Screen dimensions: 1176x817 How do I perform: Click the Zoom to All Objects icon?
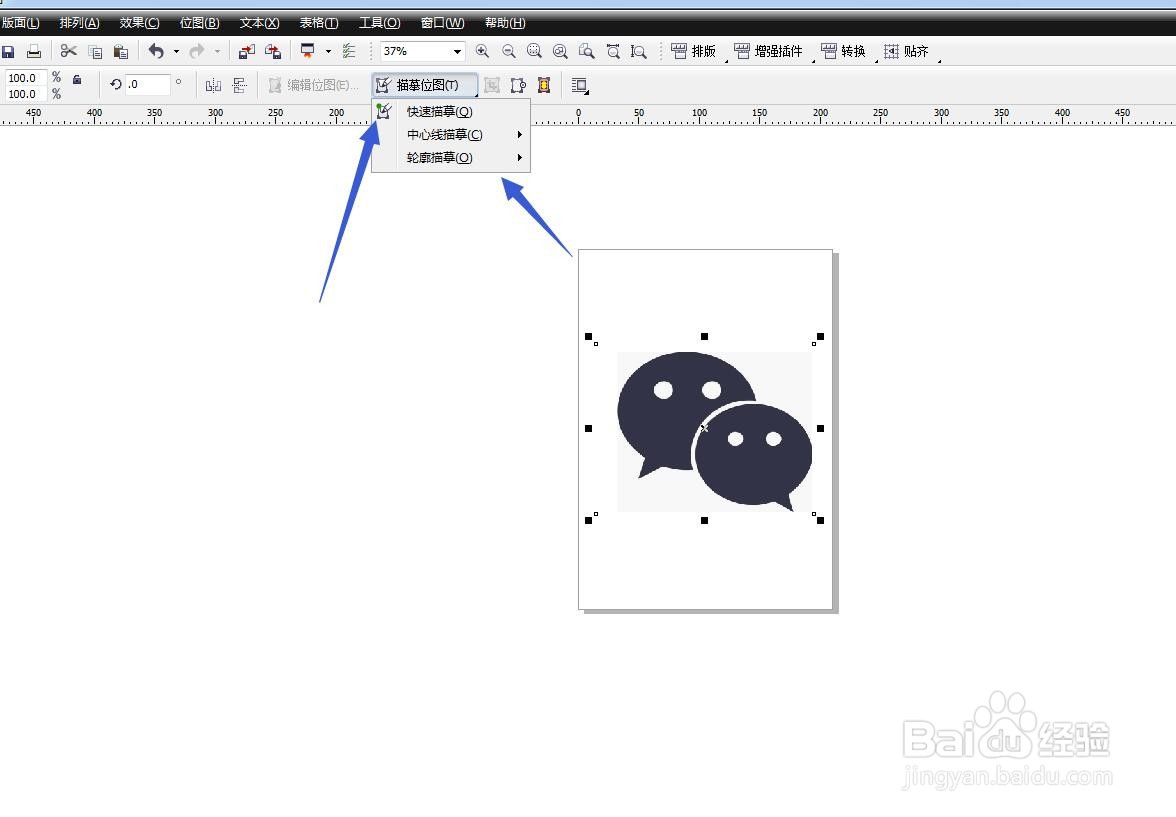coord(560,51)
